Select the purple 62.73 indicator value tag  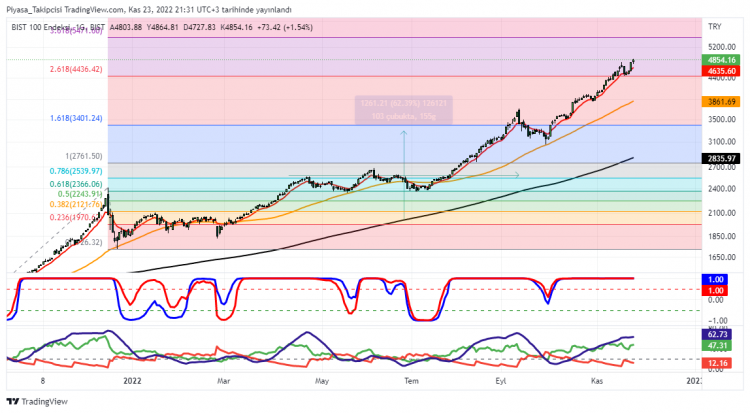tap(717, 335)
